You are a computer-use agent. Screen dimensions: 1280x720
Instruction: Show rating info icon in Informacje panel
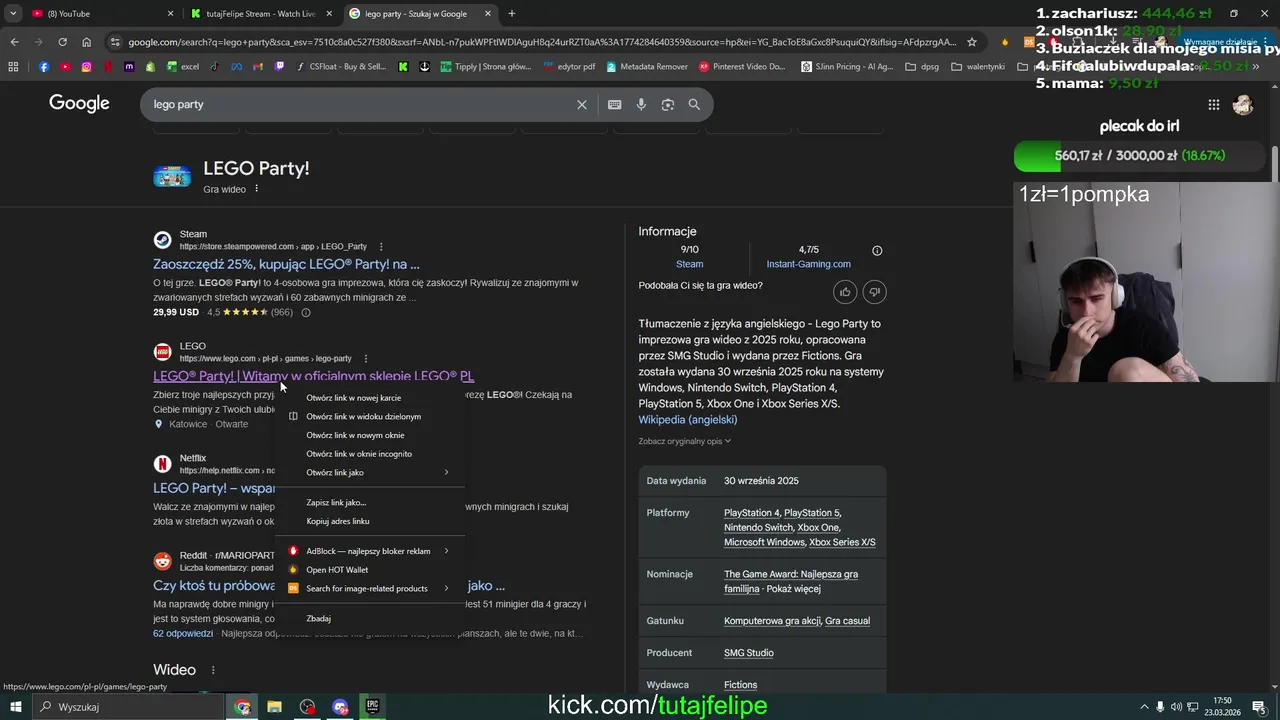877,251
